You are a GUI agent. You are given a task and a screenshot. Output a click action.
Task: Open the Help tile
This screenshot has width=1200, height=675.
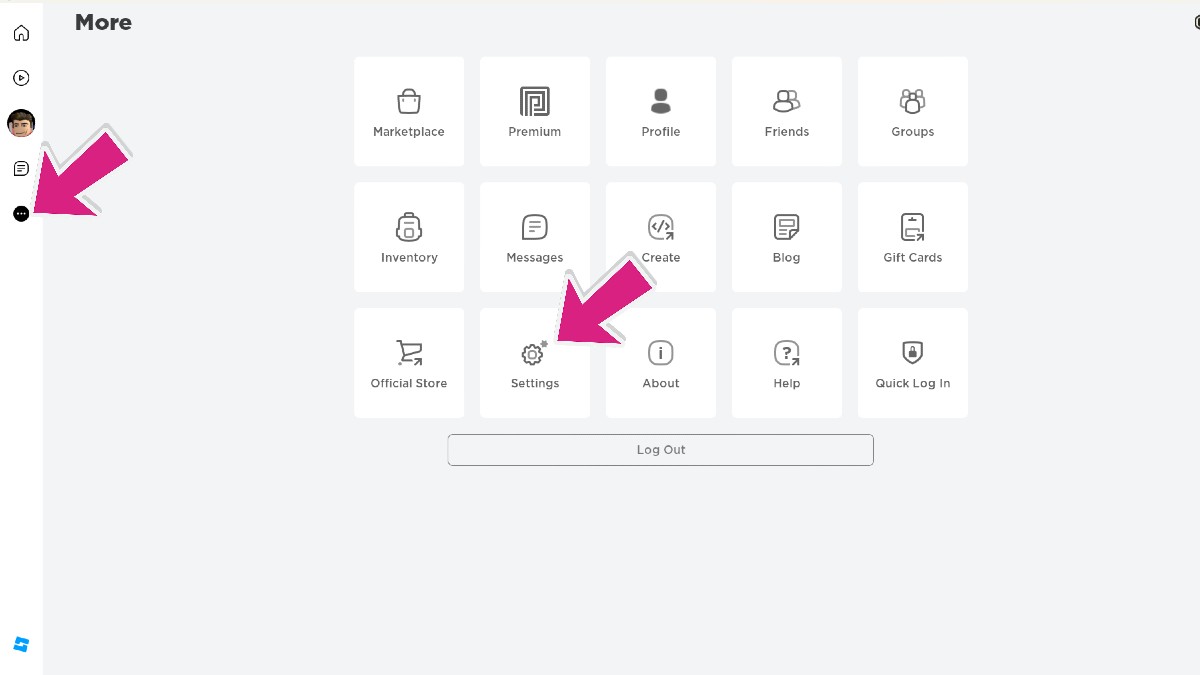pyautogui.click(x=786, y=363)
